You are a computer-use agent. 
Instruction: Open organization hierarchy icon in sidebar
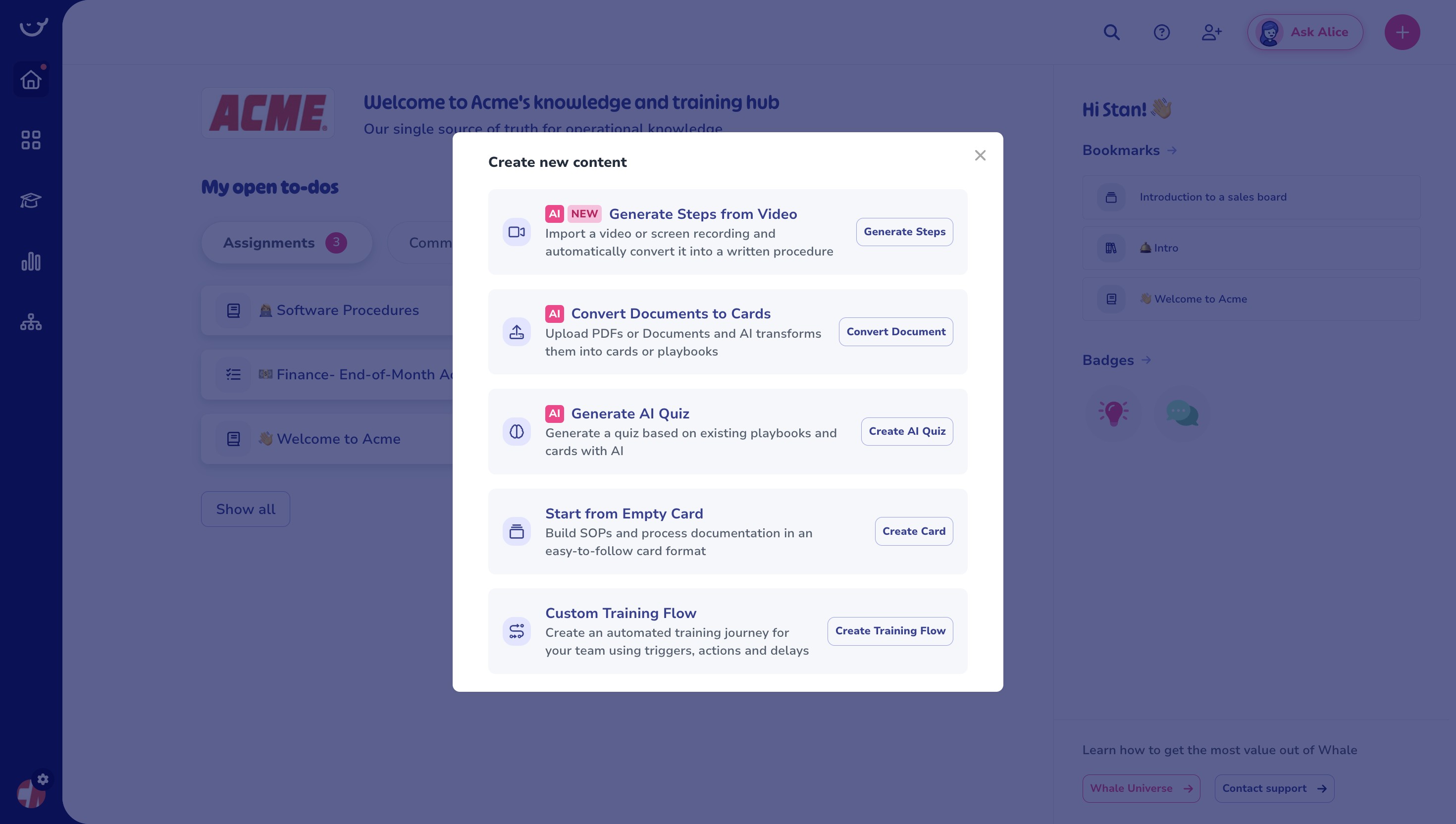pos(31,322)
